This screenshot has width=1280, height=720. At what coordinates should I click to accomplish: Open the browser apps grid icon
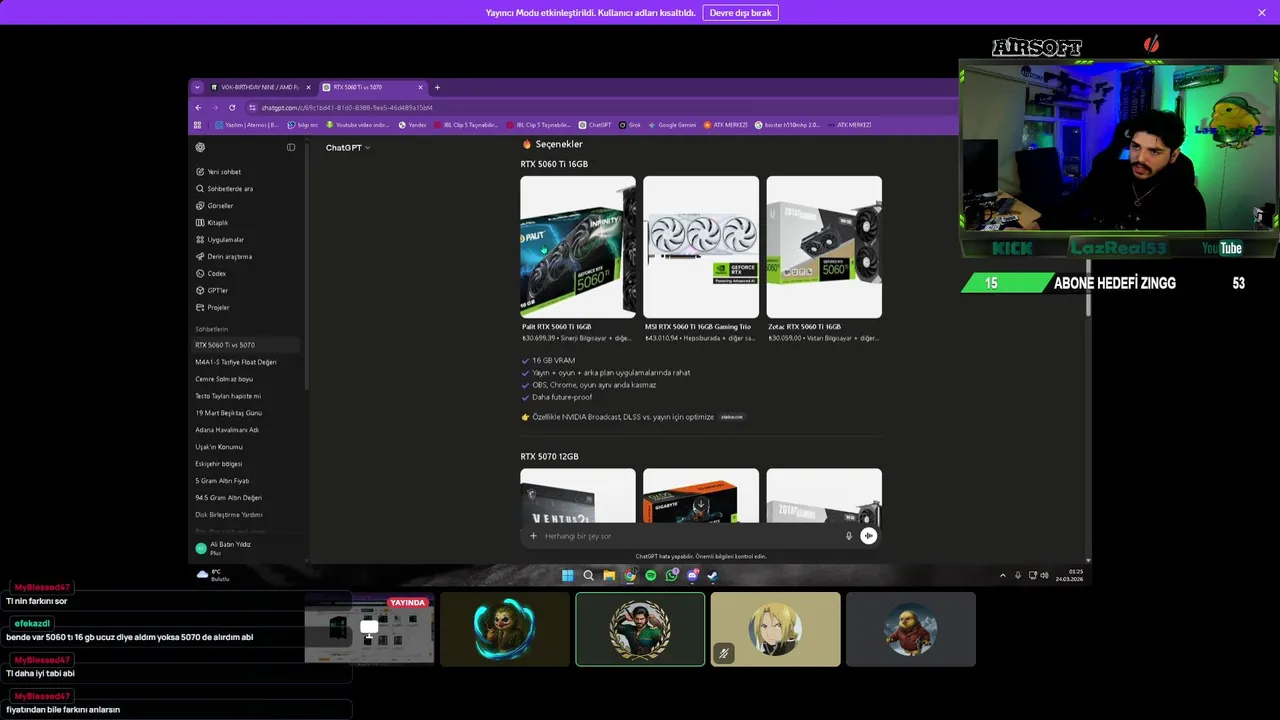click(197, 125)
